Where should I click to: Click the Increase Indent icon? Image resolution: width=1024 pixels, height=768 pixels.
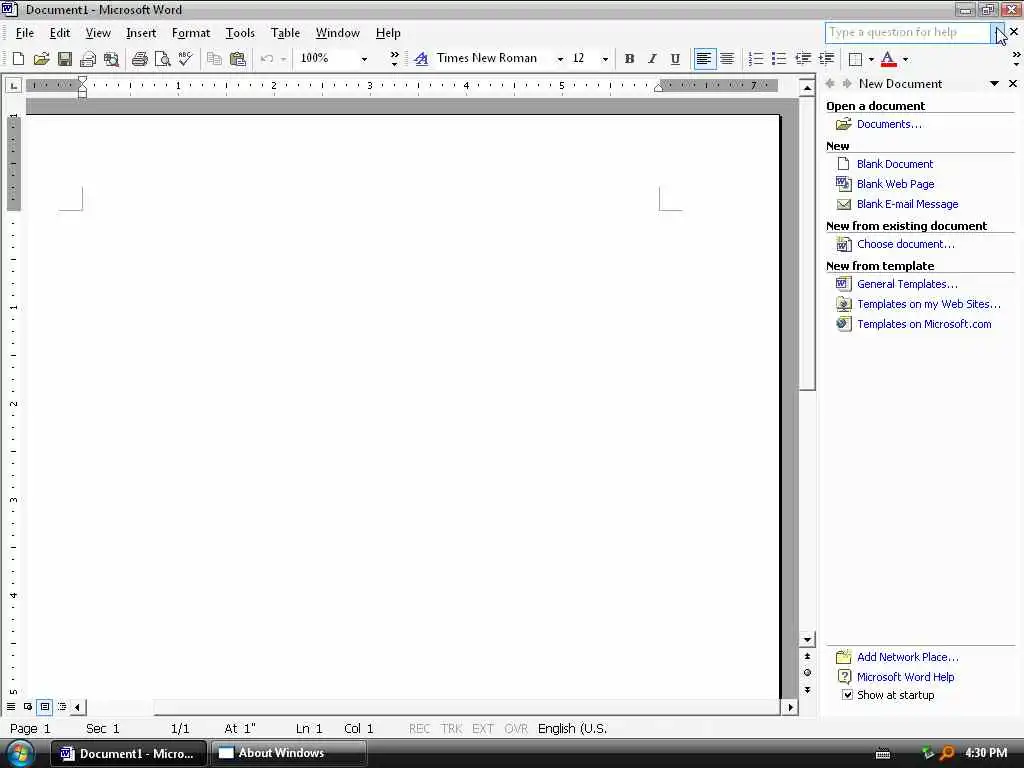tap(827, 59)
